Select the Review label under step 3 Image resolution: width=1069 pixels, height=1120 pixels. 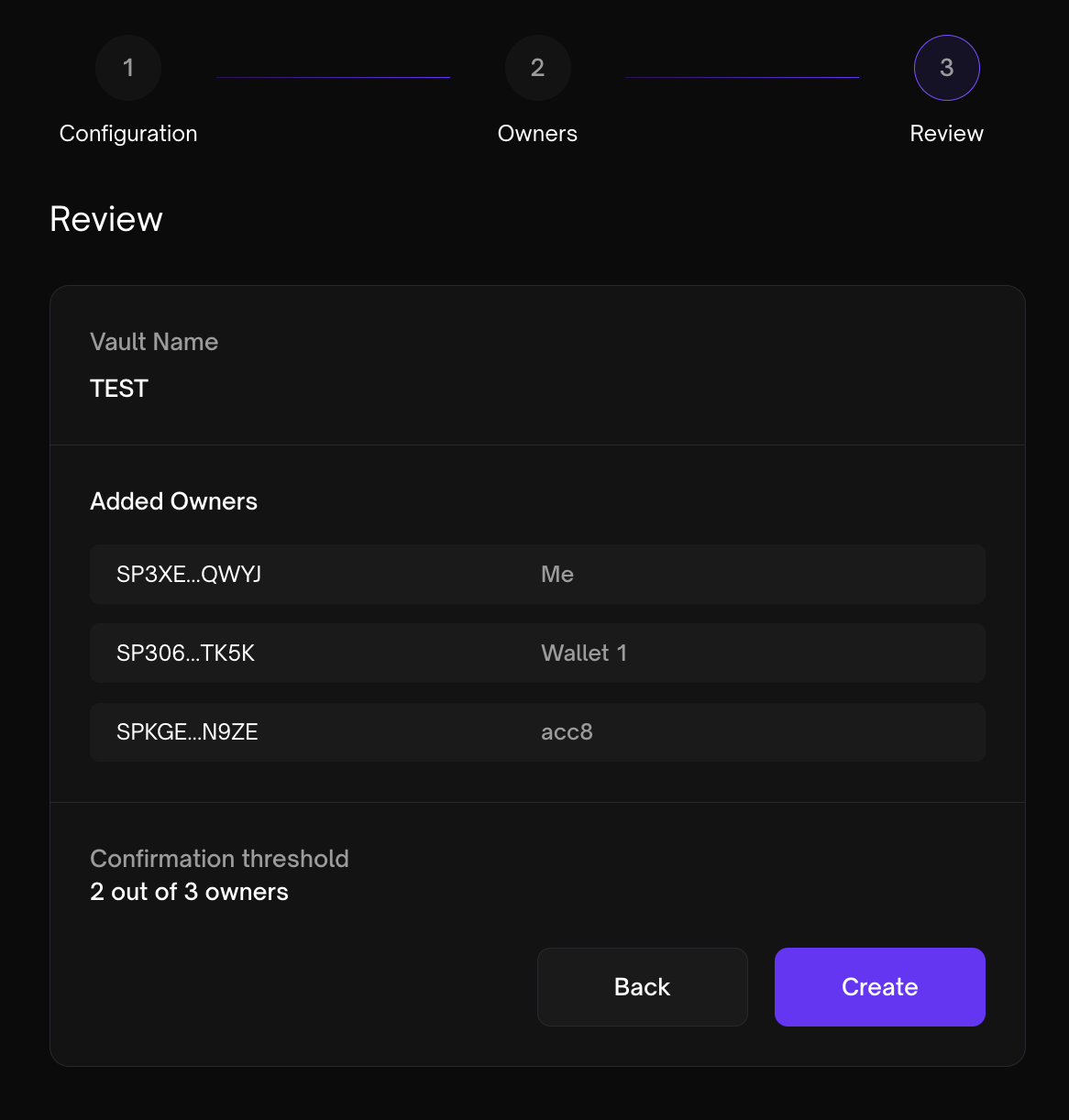pos(946,134)
